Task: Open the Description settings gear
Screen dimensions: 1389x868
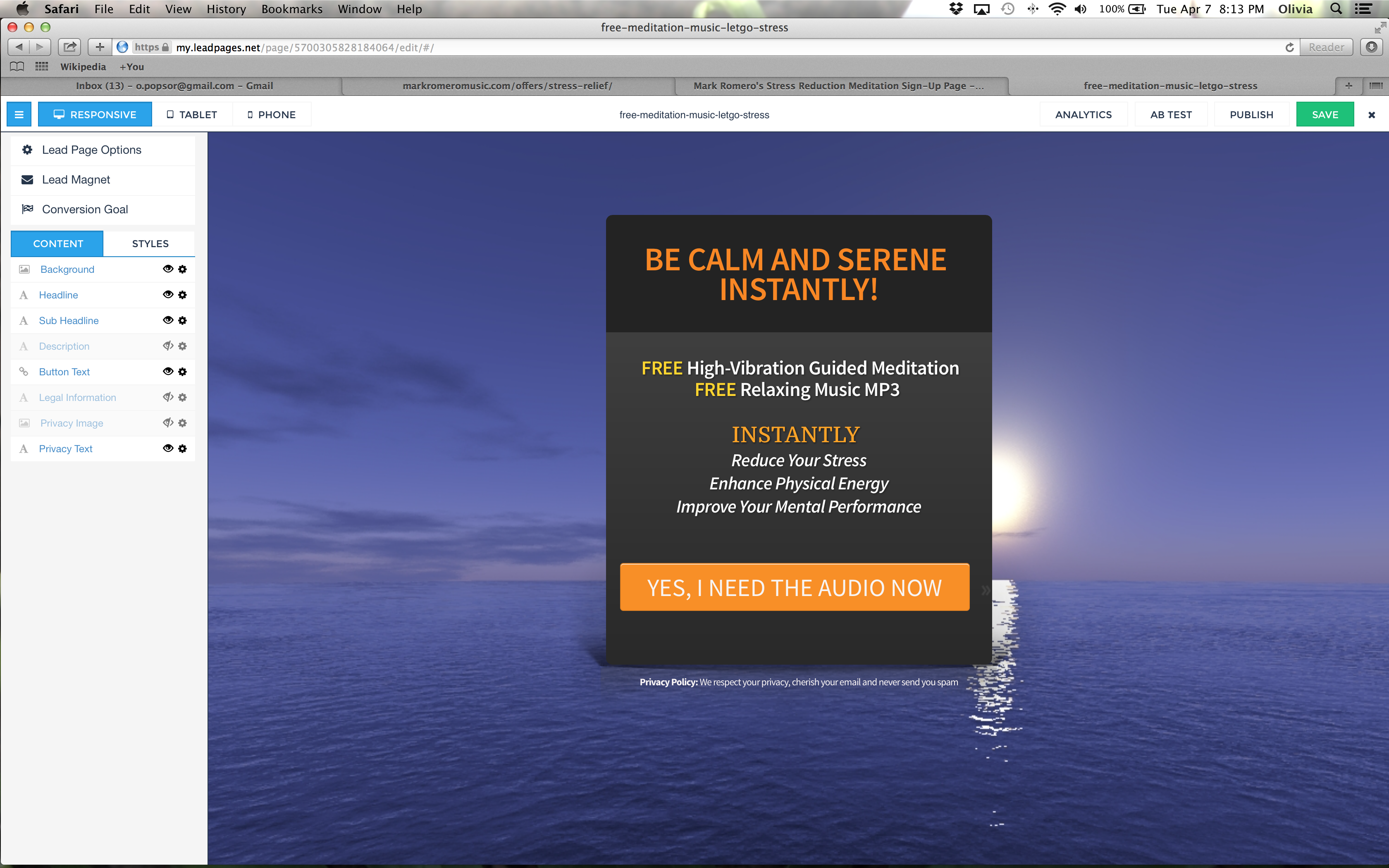Action: 183,346
